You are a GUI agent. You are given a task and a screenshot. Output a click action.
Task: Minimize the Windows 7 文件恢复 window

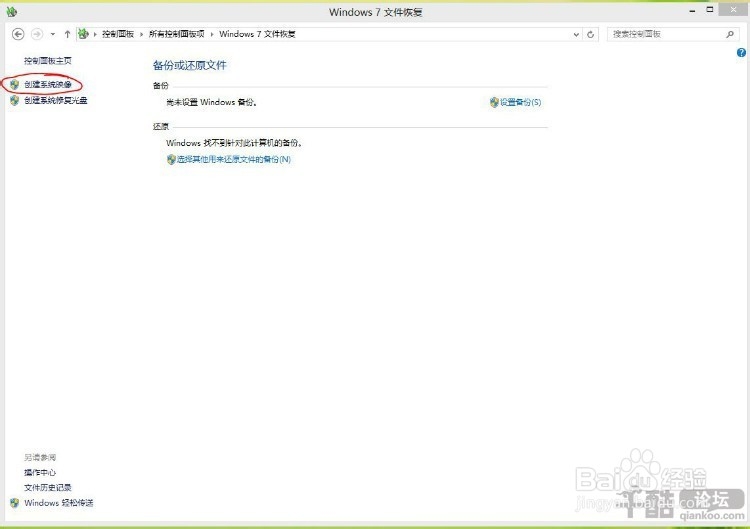coord(692,11)
